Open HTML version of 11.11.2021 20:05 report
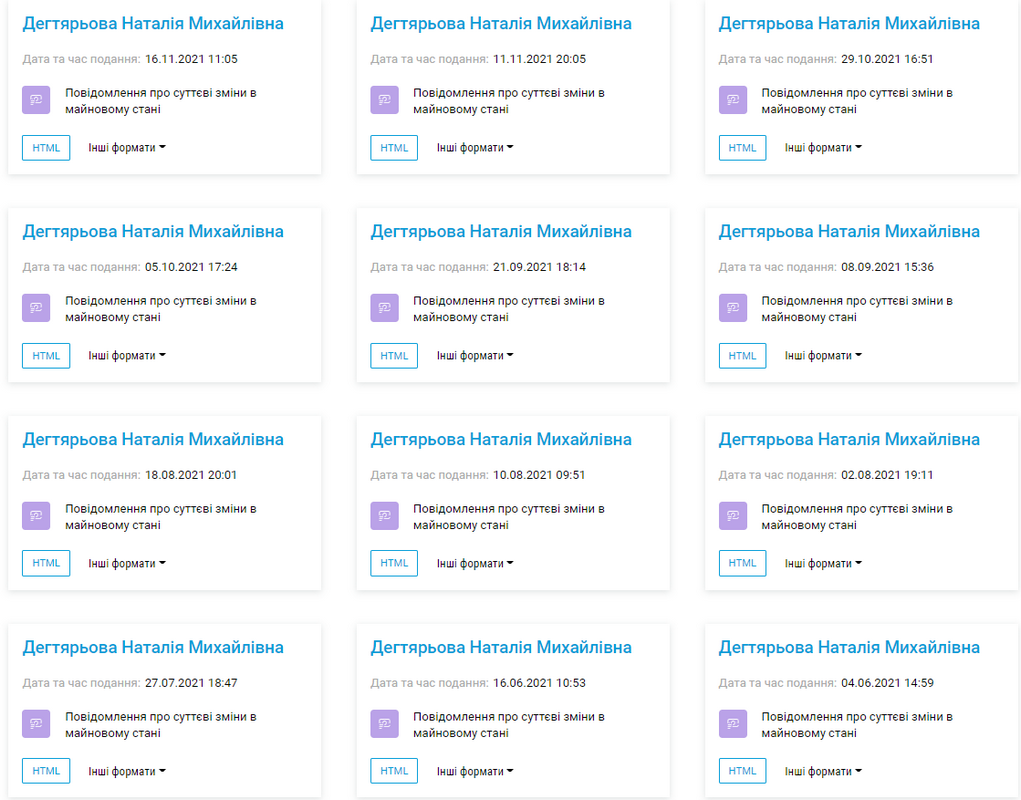 394,148
